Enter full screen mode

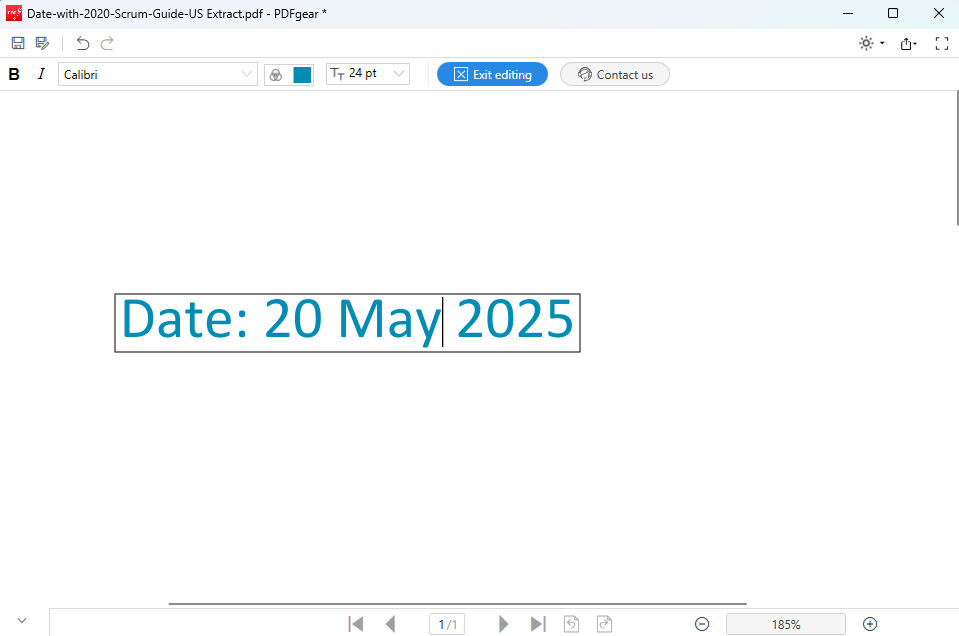[942, 43]
